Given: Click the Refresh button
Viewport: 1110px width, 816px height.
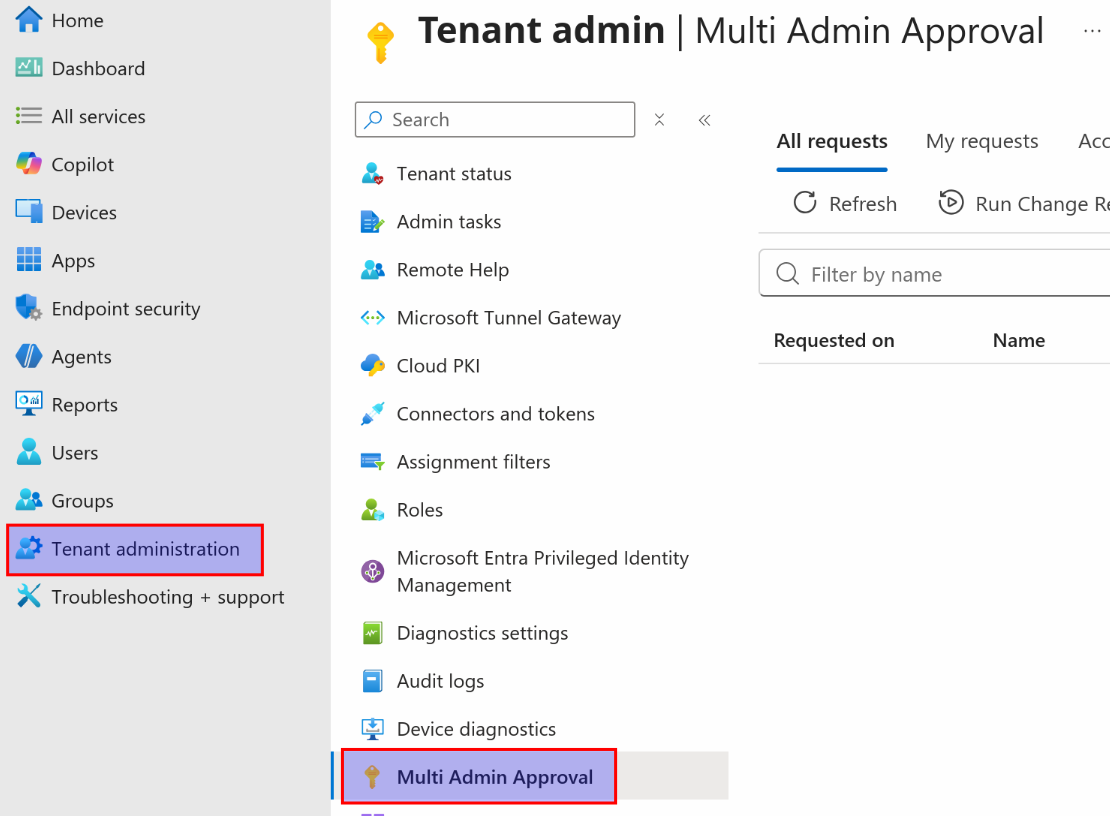Looking at the screenshot, I should 845,204.
